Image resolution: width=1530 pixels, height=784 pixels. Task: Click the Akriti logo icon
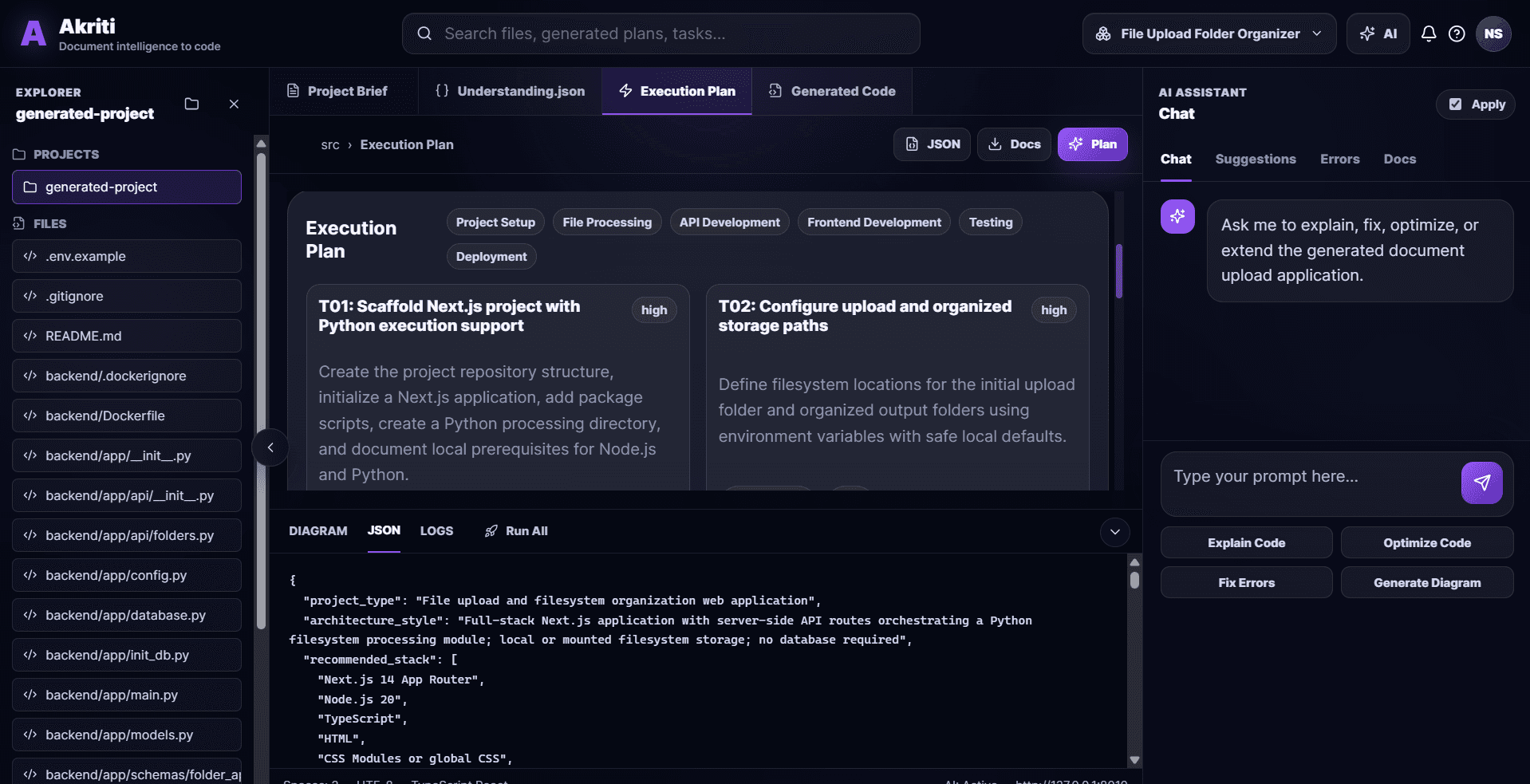[33, 33]
